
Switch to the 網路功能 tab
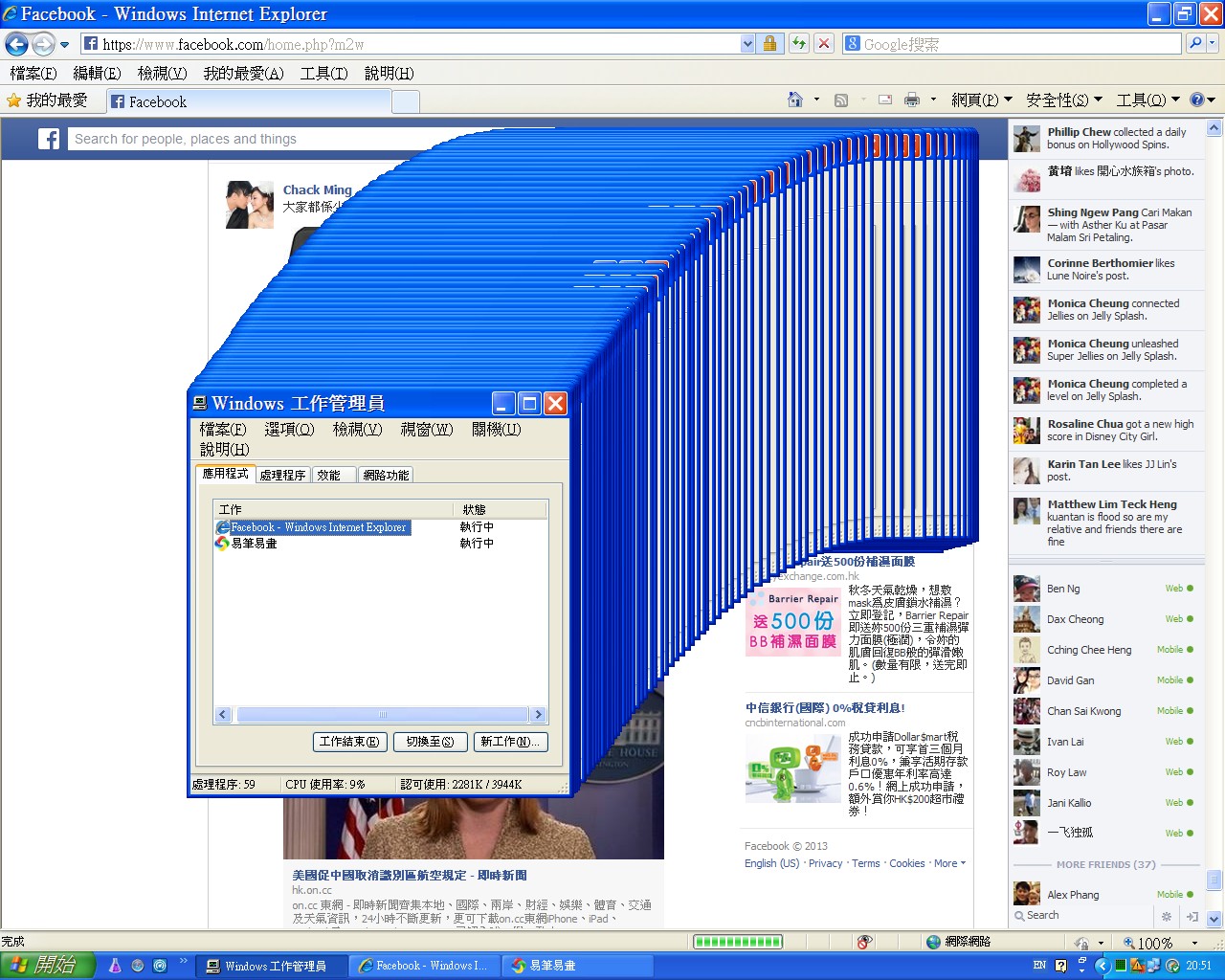tap(386, 475)
